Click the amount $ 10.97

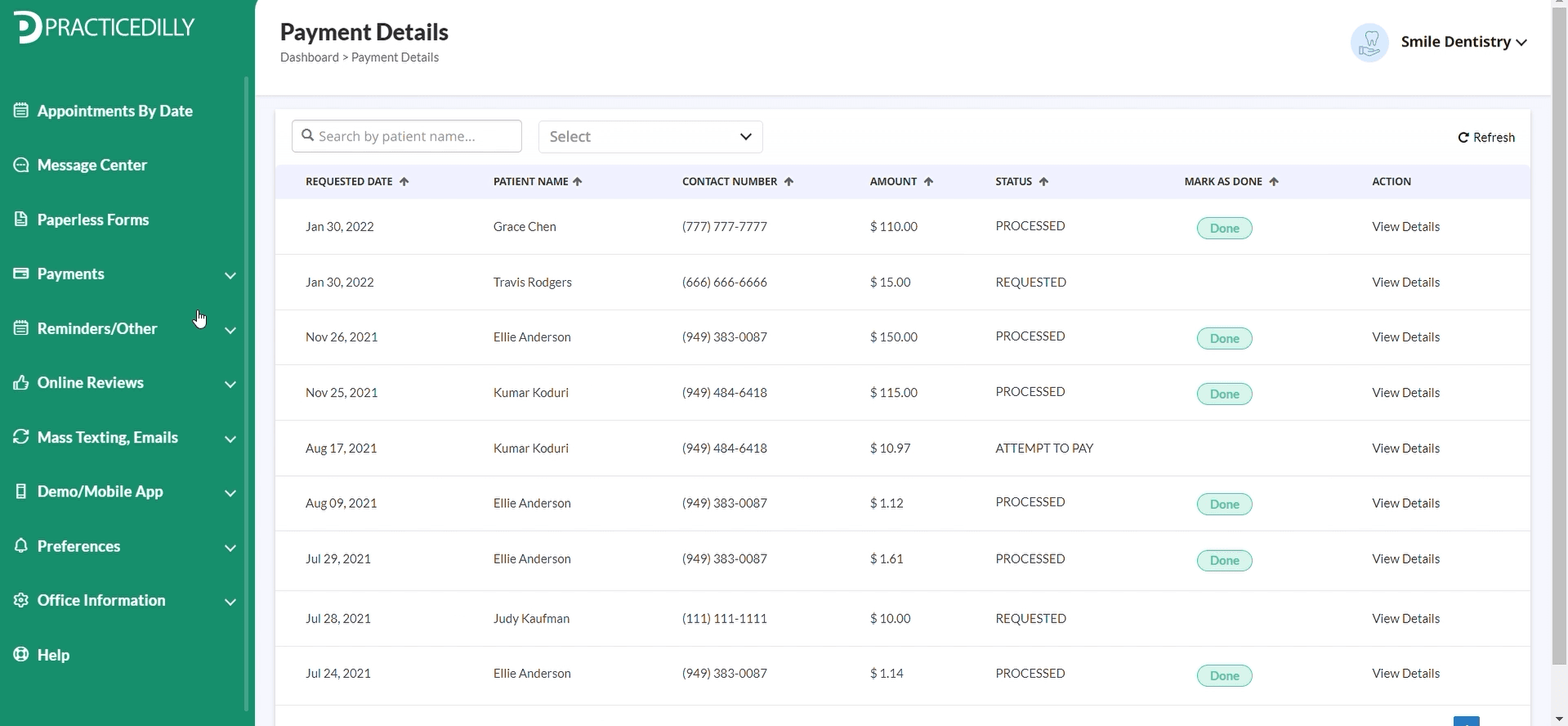[890, 448]
